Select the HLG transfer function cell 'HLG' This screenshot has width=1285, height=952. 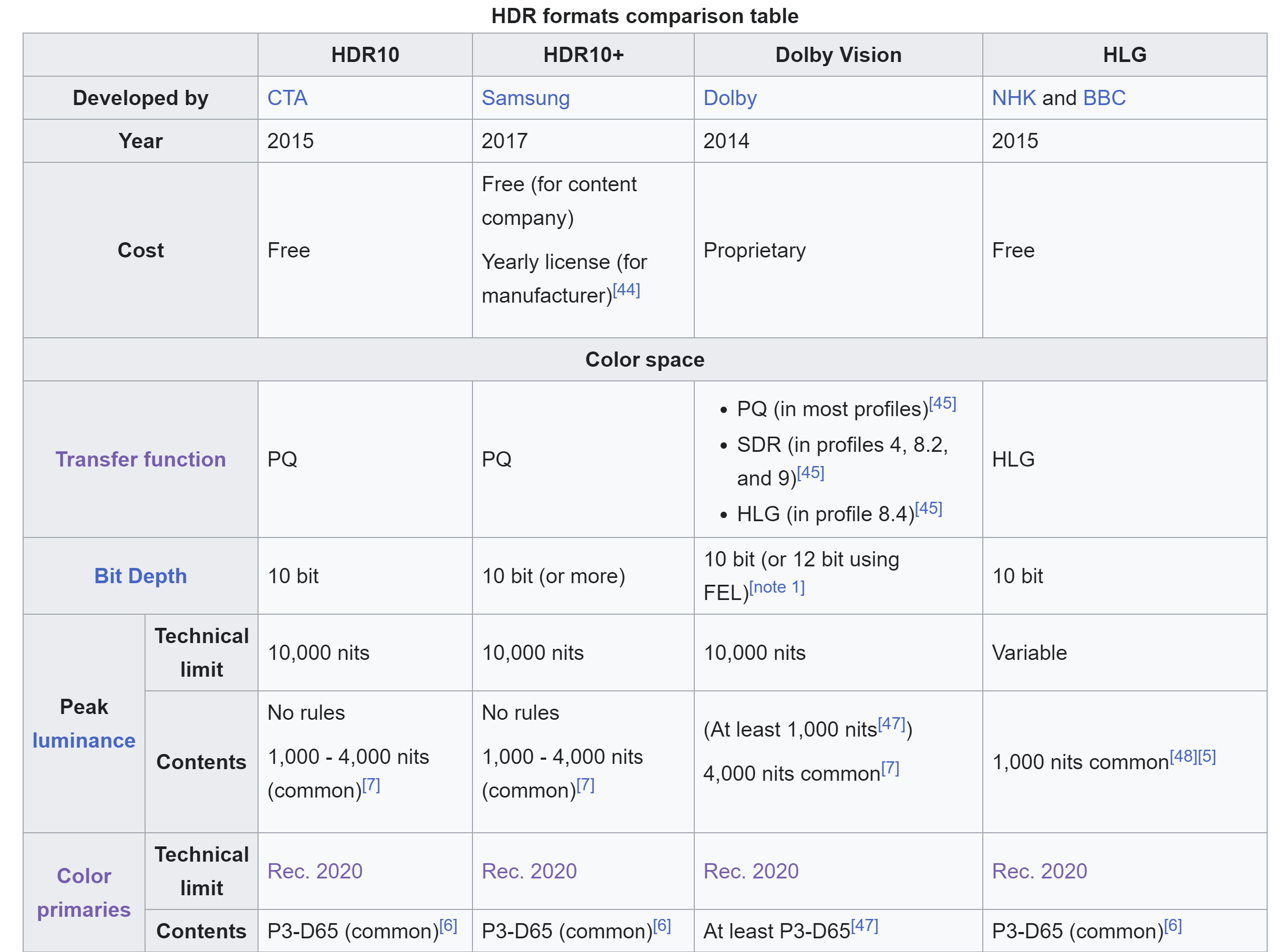[x=1124, y=459]
